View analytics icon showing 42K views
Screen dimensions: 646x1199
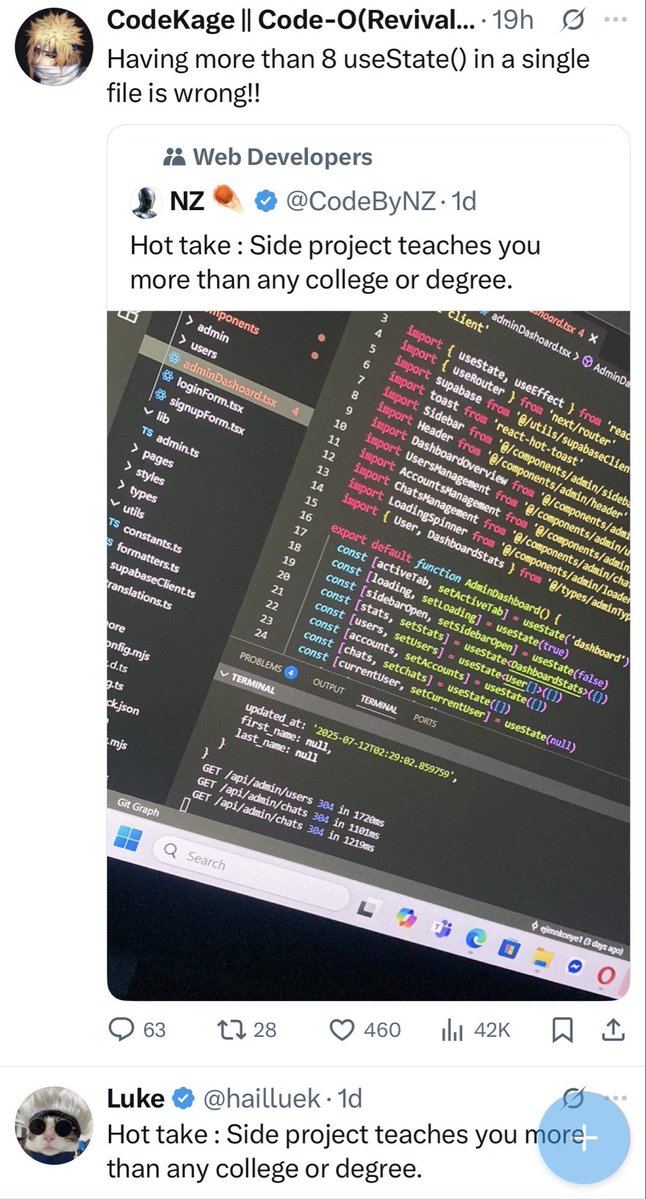[453, 1030]
